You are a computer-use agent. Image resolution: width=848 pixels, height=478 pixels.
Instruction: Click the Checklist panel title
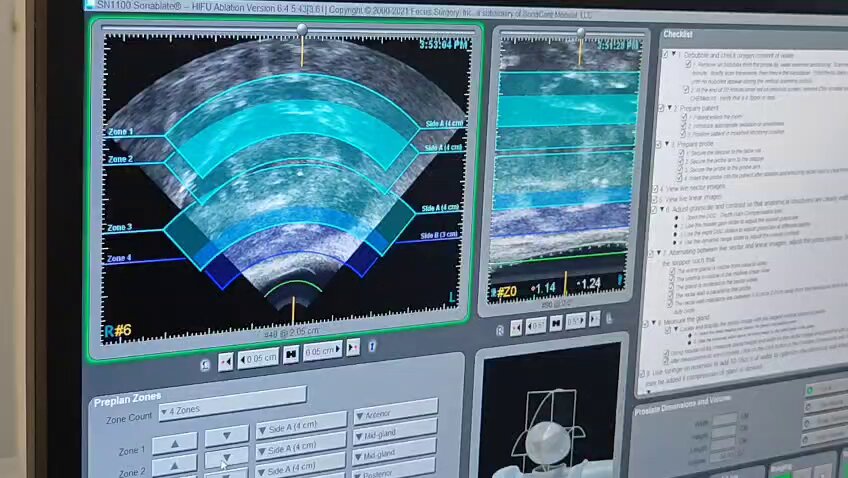point(678,34)
